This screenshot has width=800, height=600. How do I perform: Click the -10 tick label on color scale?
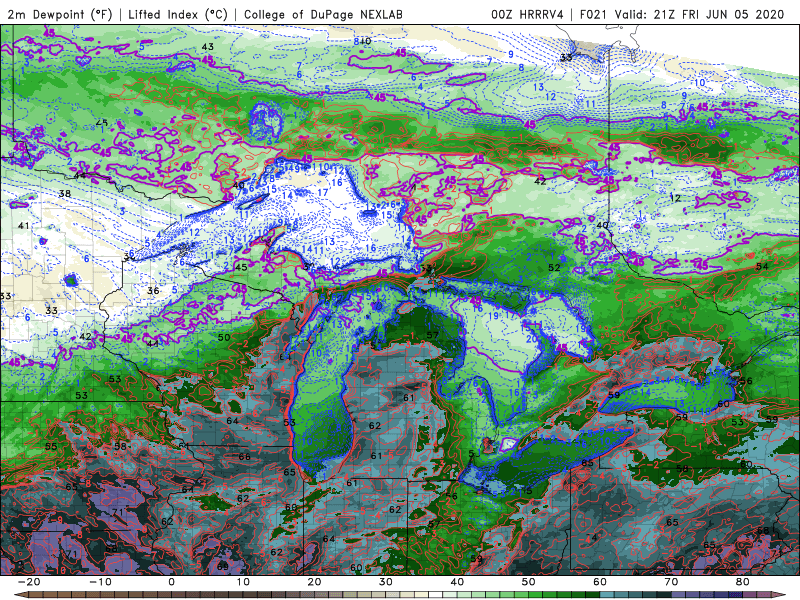pyautogui.click(x=99, y=582)
